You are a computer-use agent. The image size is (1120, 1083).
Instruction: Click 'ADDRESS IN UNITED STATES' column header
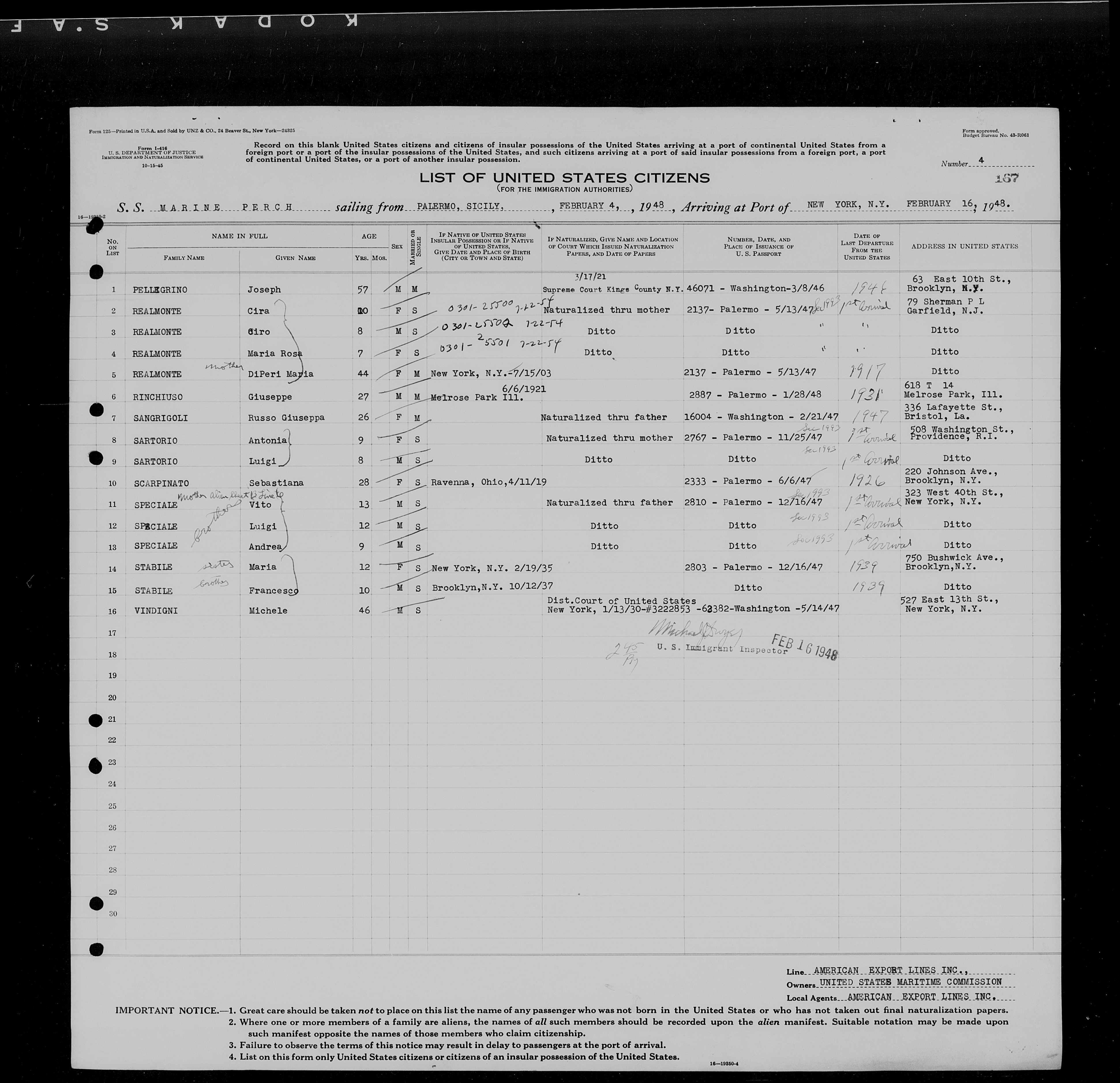[965, 246]
